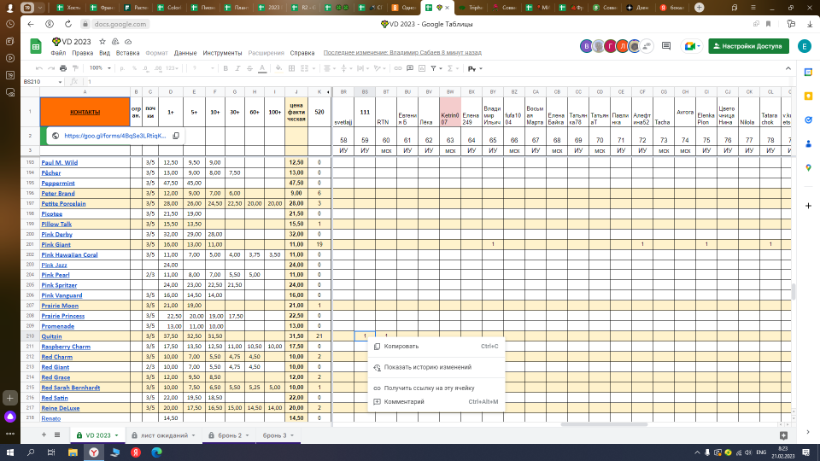
Task: Open the comments history icon
Action: point(665,46)
